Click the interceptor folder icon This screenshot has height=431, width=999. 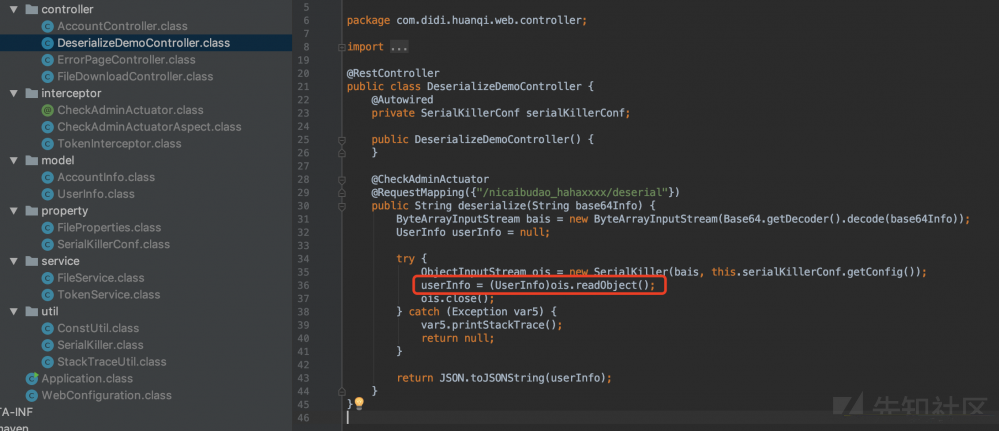point(31,94)
